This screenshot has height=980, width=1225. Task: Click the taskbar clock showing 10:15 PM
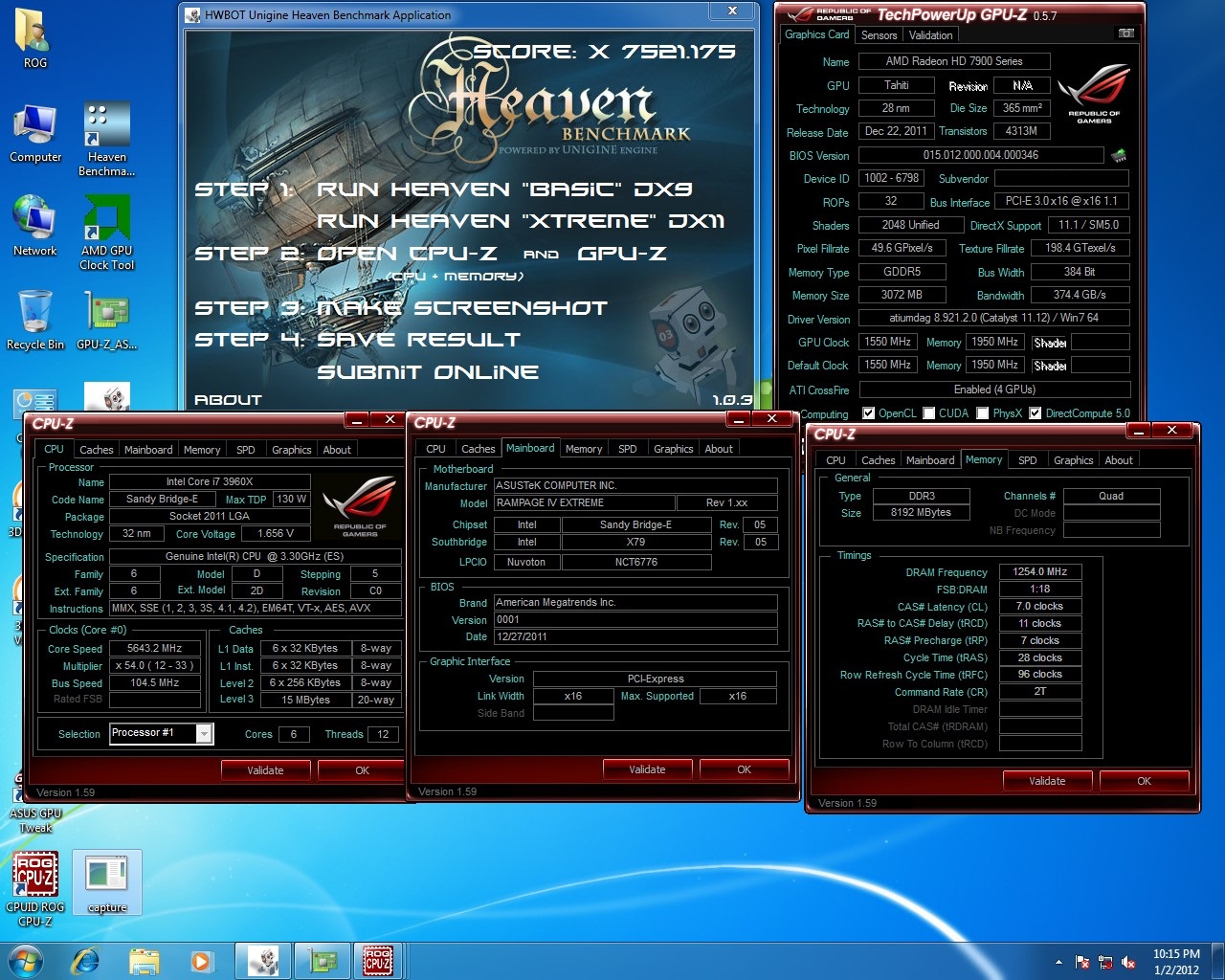(x=1176, y=961)
